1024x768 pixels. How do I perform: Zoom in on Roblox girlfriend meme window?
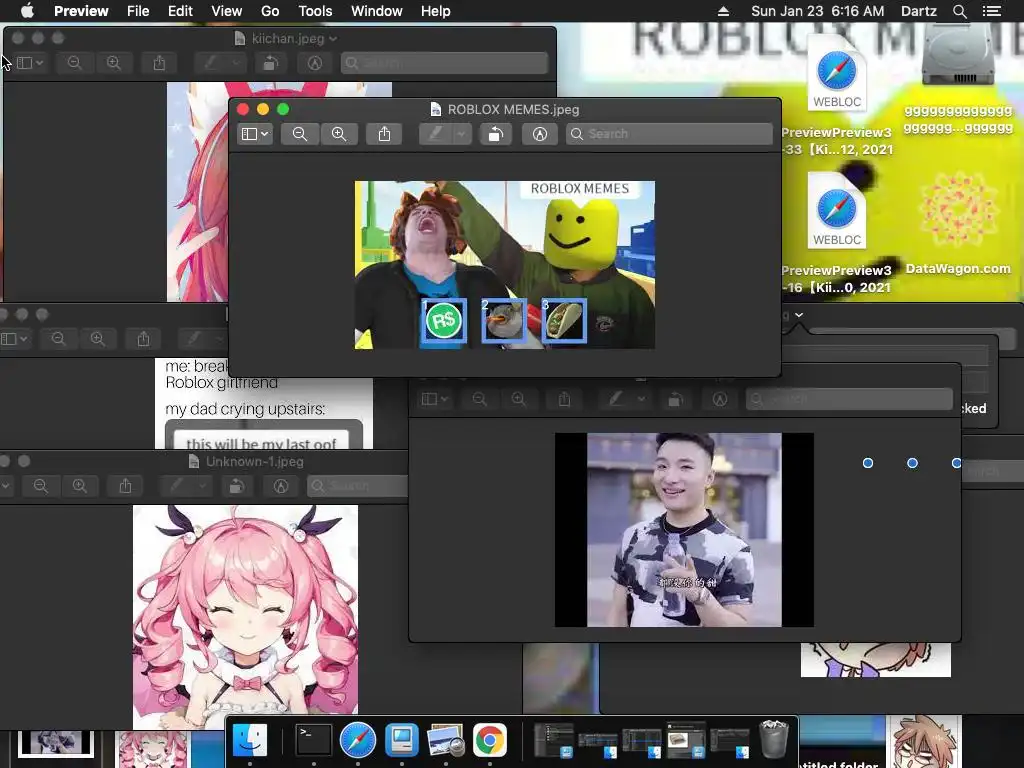(x=97, y=339)
